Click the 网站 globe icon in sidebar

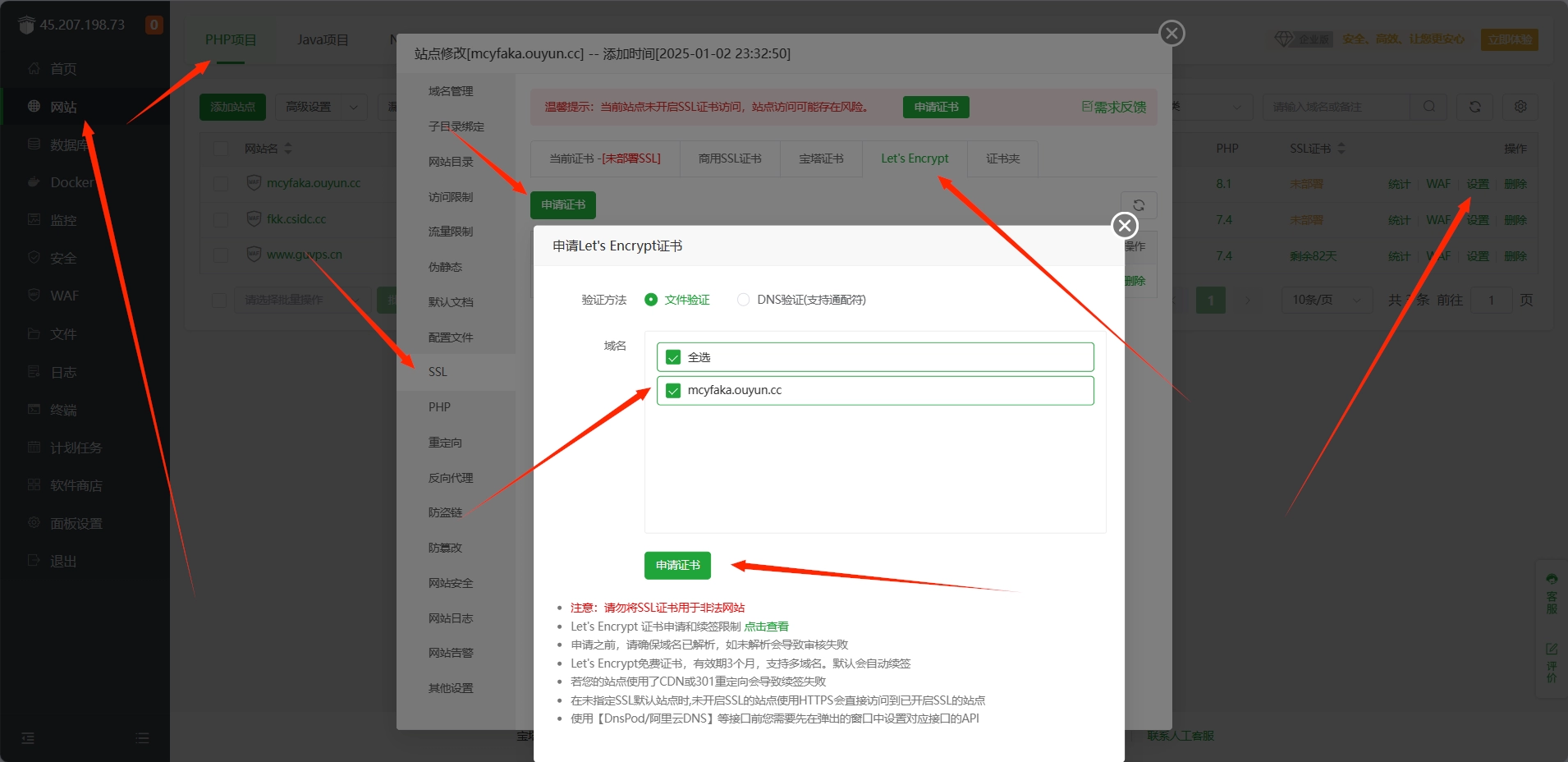click(34, 106)
